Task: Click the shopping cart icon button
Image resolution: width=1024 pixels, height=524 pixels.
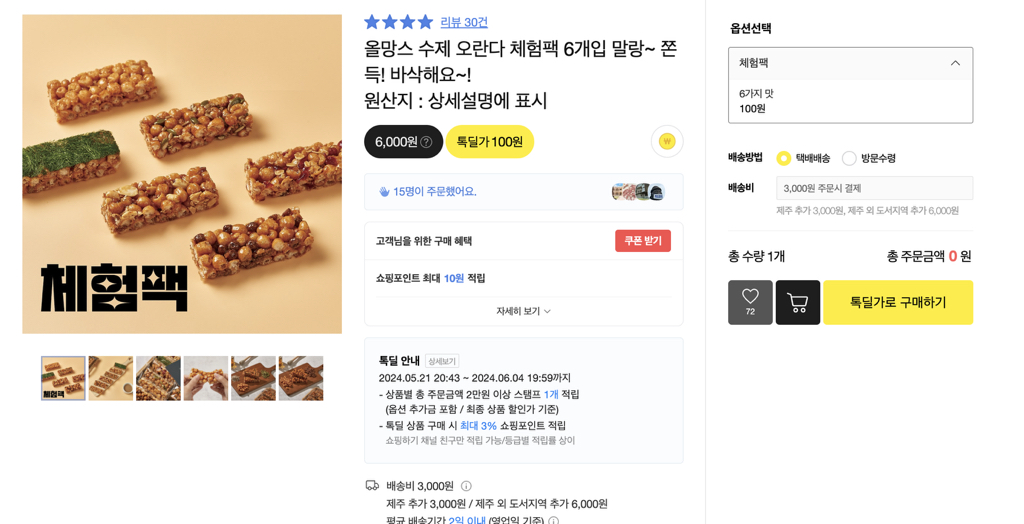Action: (x=797, y=302)
